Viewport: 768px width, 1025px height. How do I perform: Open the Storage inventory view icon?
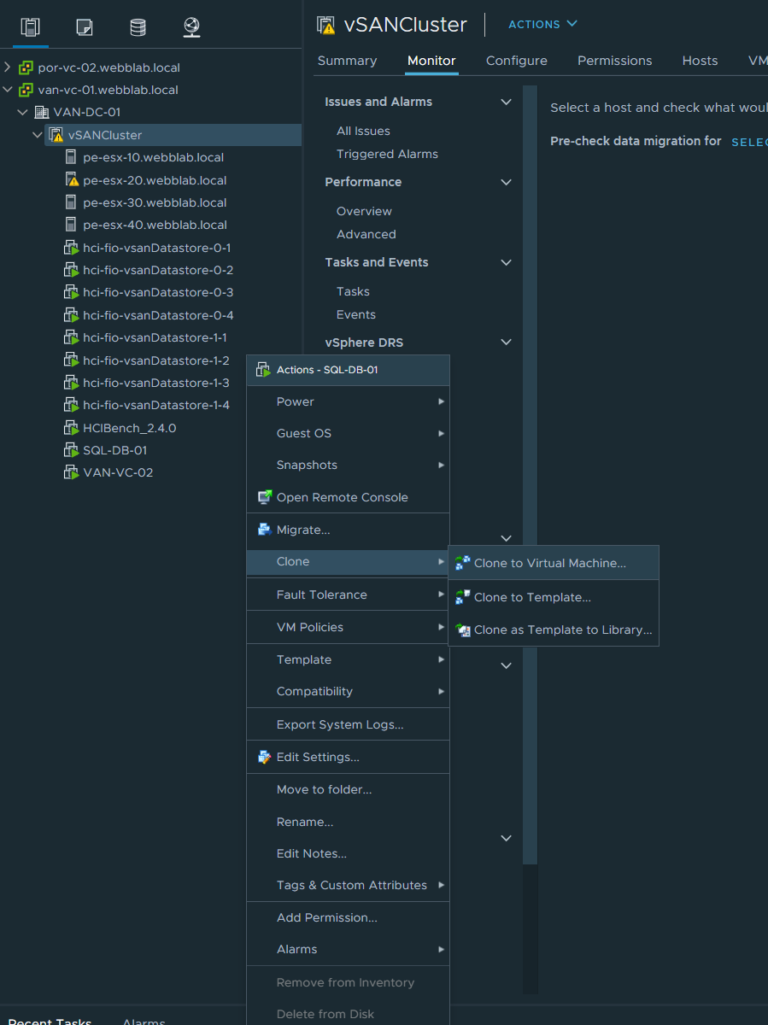136,28
